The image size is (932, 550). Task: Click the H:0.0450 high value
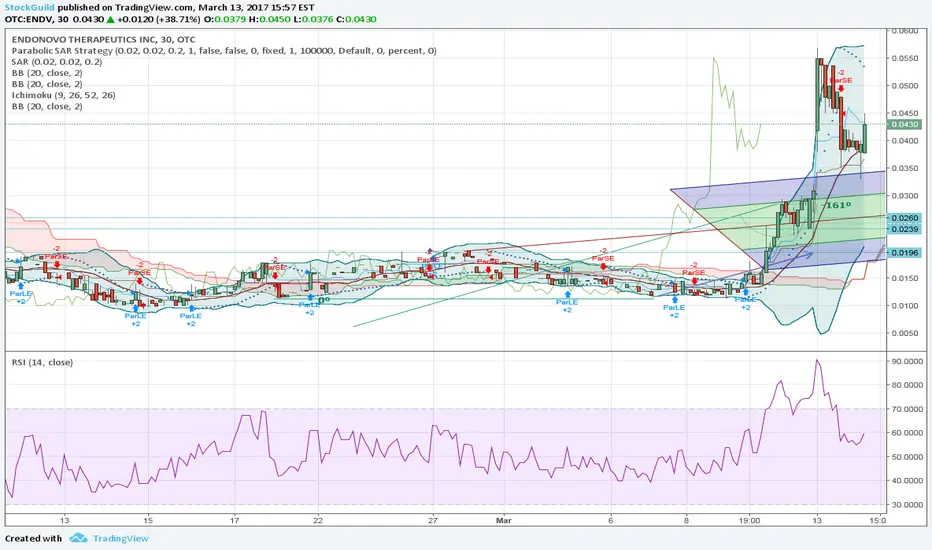[270, 19]
